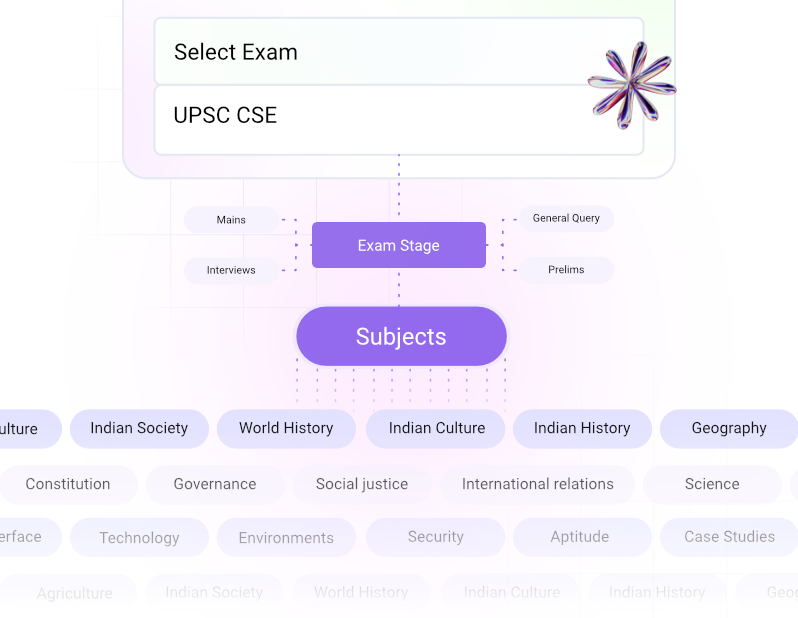Click the Governance subject tag
Image resolution: width=798 pixels, height=618 pixels.
click(215, 484)
